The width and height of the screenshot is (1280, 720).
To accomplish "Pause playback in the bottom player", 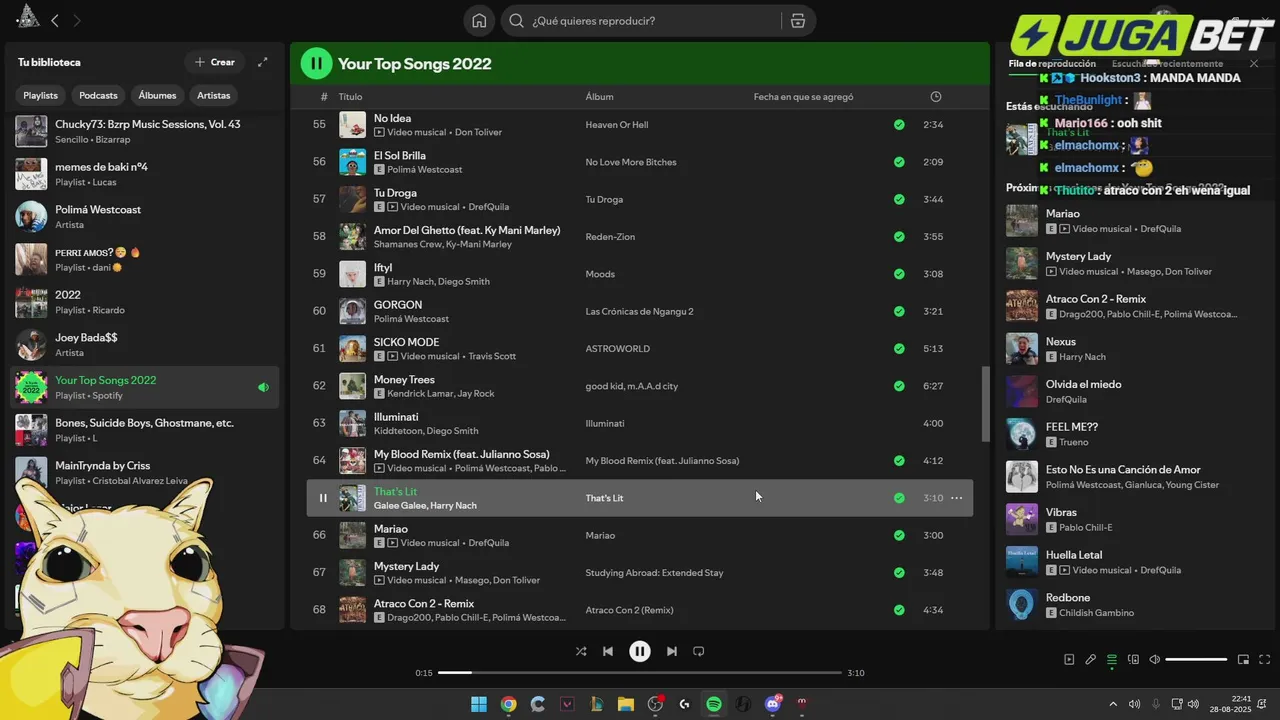I will click(x=640, y=651).
